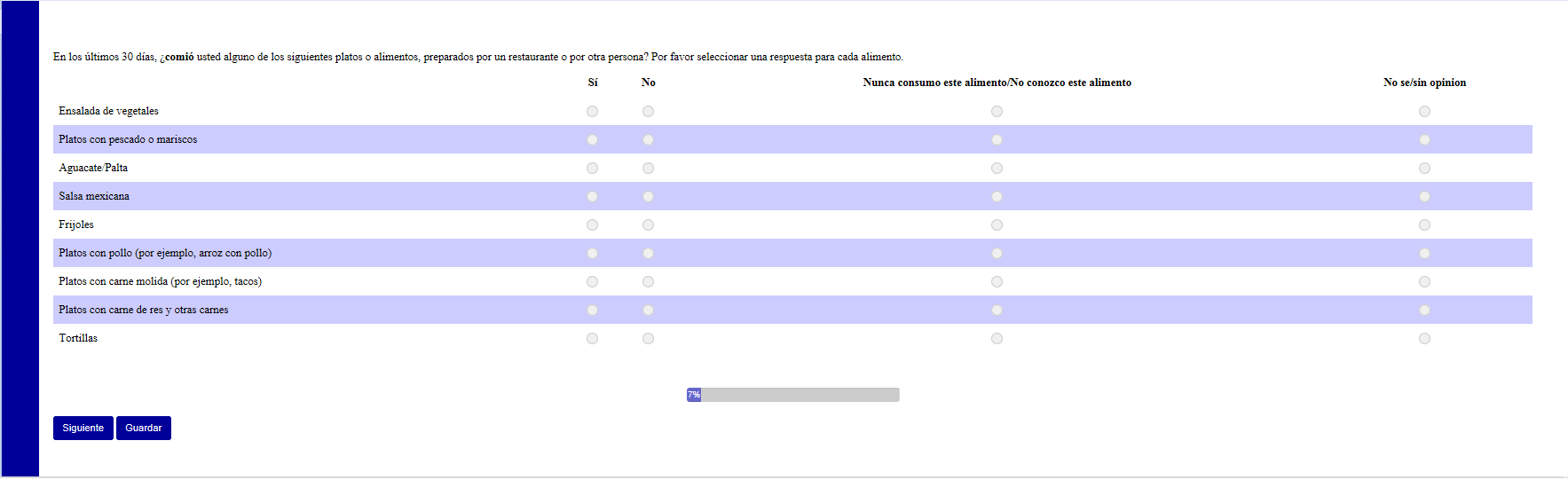
Task: Select Sí for Ensalada de vegetales
Action: click(x=592, y=111)
